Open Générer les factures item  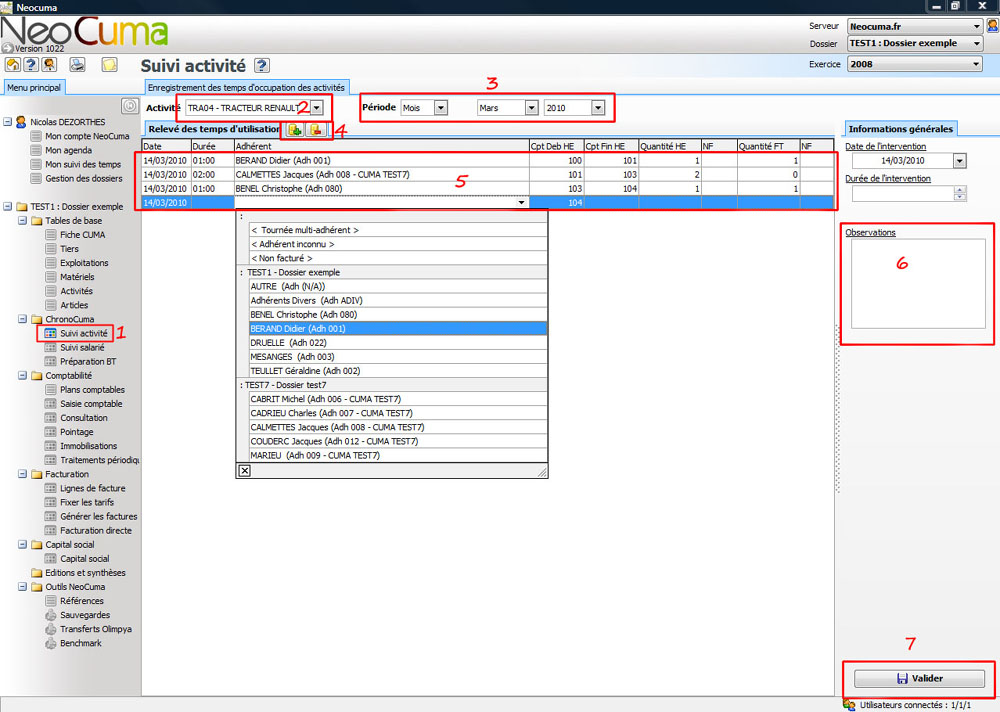[x=99, y=516]
